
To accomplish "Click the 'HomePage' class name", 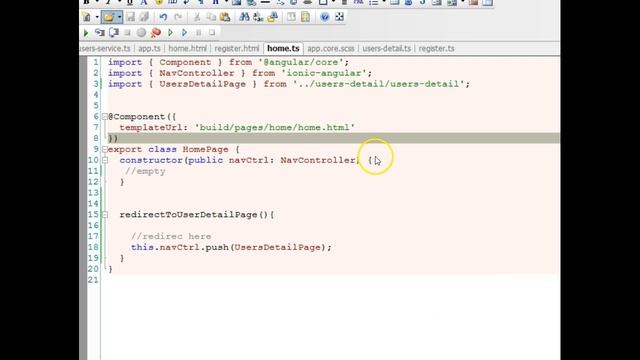I will pos(205,149).
